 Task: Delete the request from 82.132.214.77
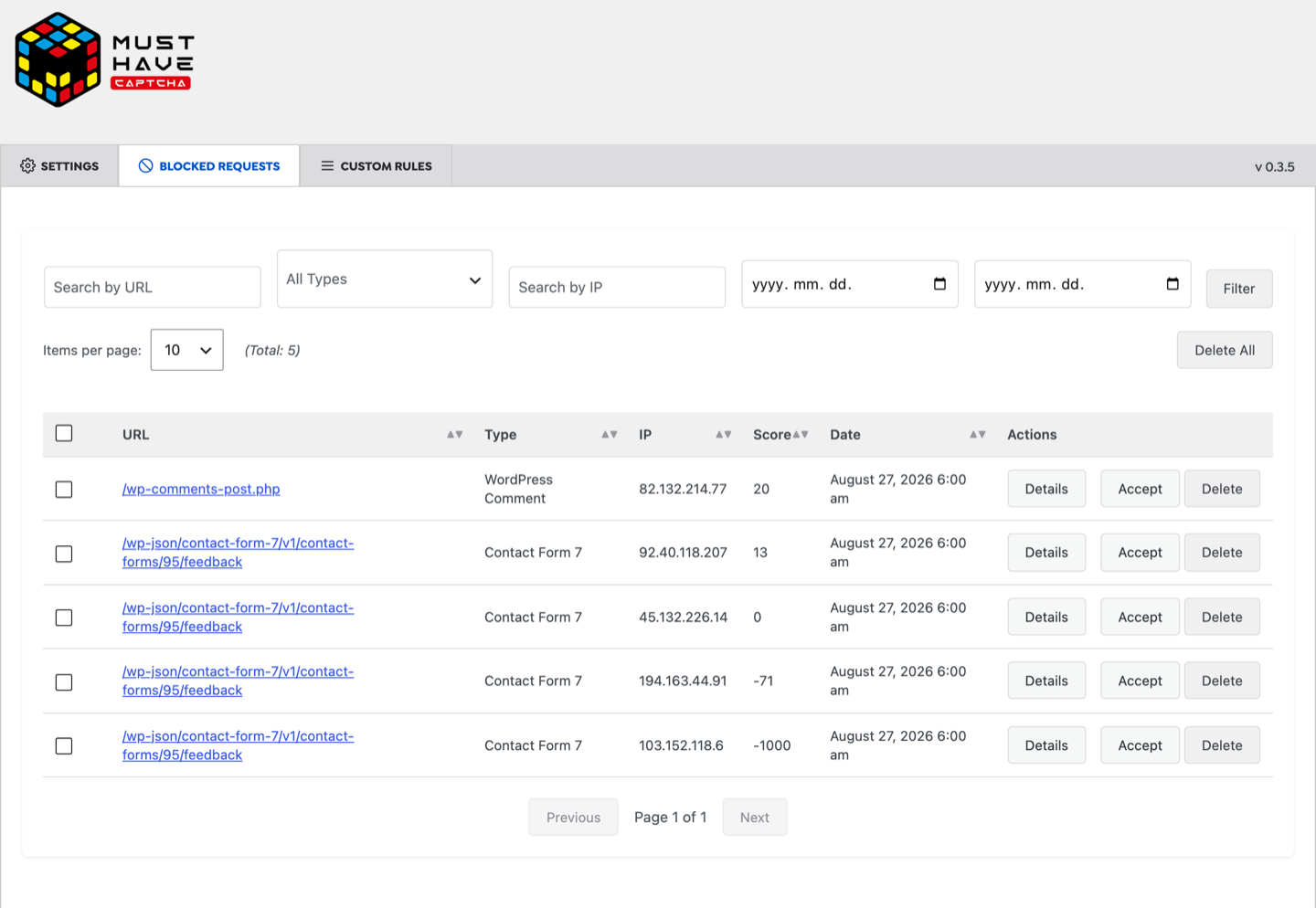(1222, 489)
